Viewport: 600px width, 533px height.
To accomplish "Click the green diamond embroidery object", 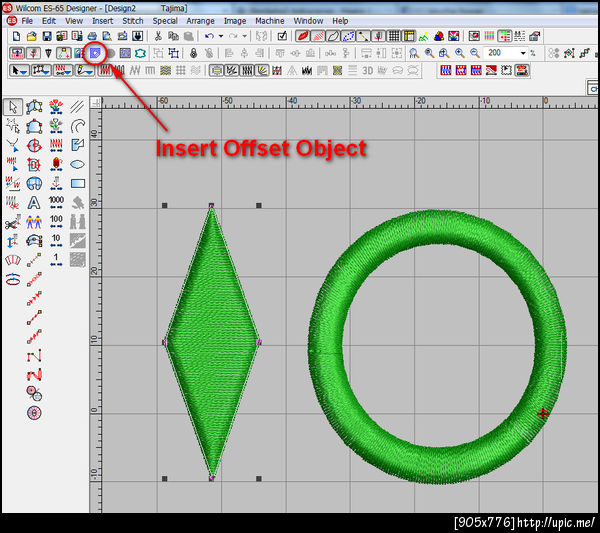I will coord(212,342).
